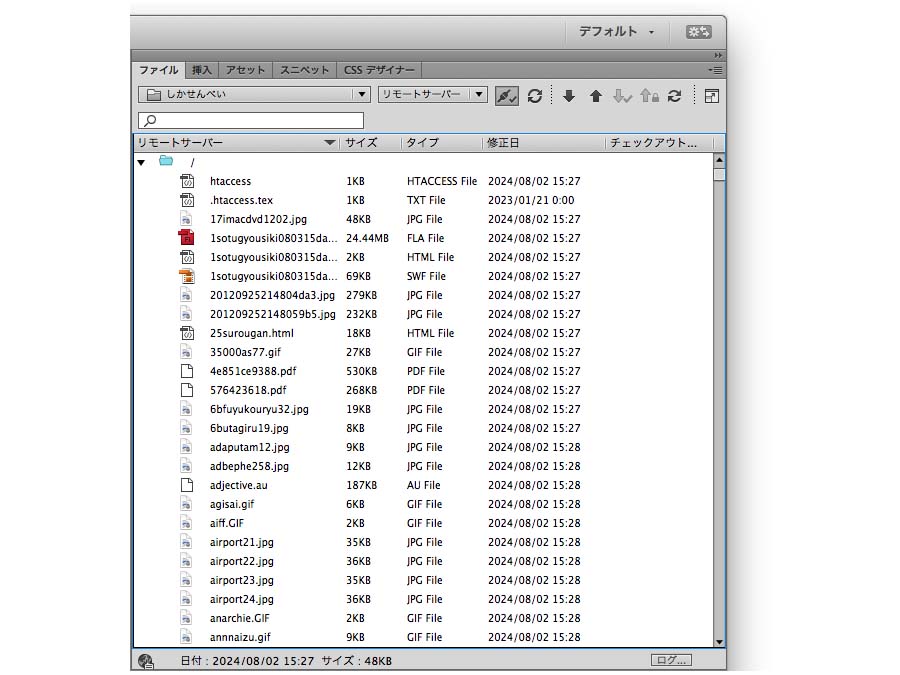Viewport: 900px width, 675px height.
Task: Collapse panels with the double-arrow icon
Action: coord(718,56)
